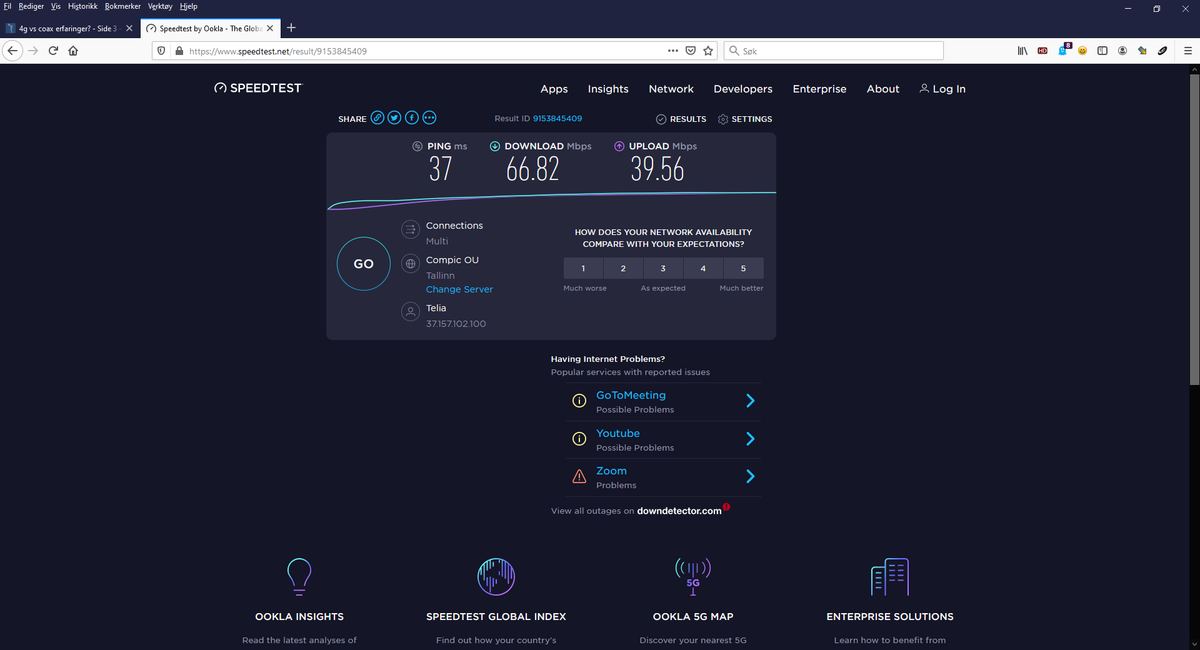
Task: Open Speedtest SETTINGS
Action: [x=745, y=119]
